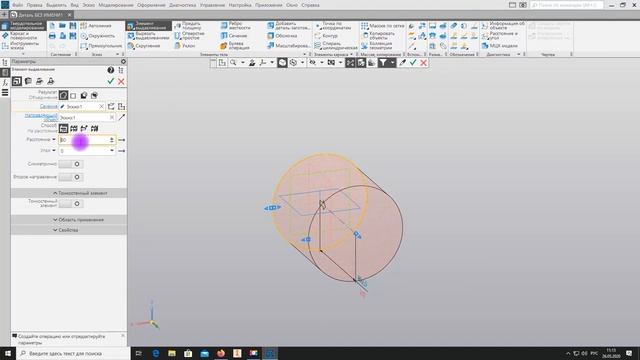Viewport: 640px width, 360px height.
Task: Open the Настройка menu
Action: 240,5
